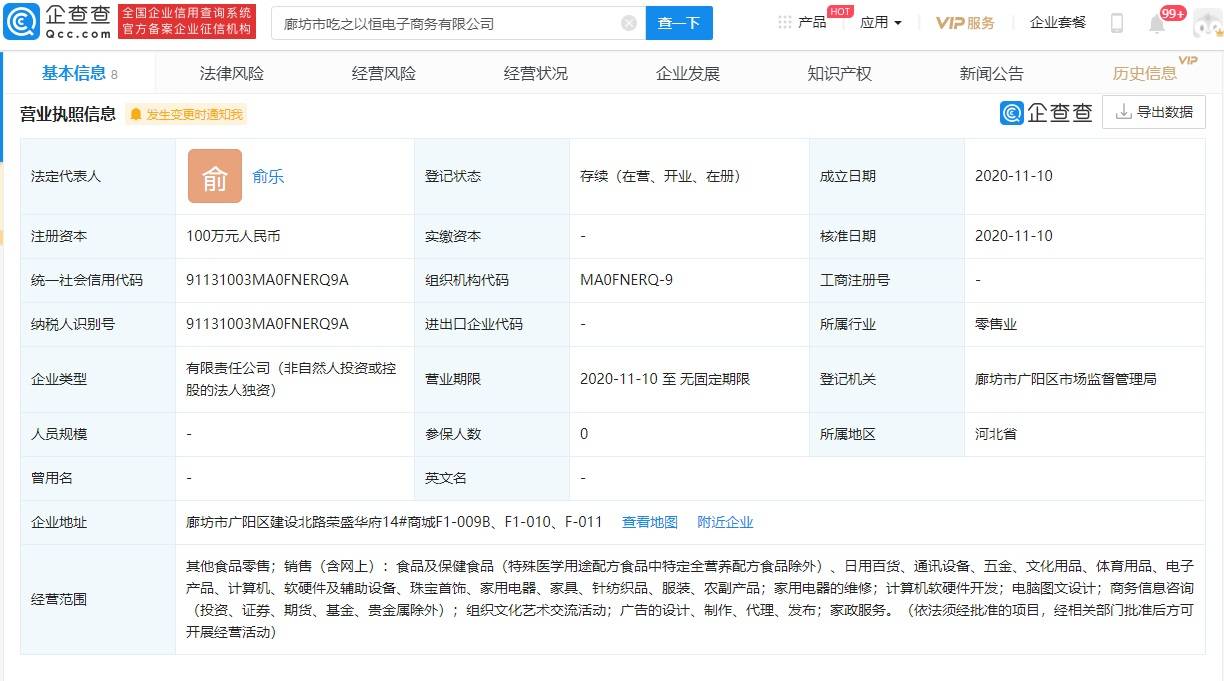Screen dimensions: 1224x681
Task: Click the 俞 legal representative avatar
Action: 215,176
